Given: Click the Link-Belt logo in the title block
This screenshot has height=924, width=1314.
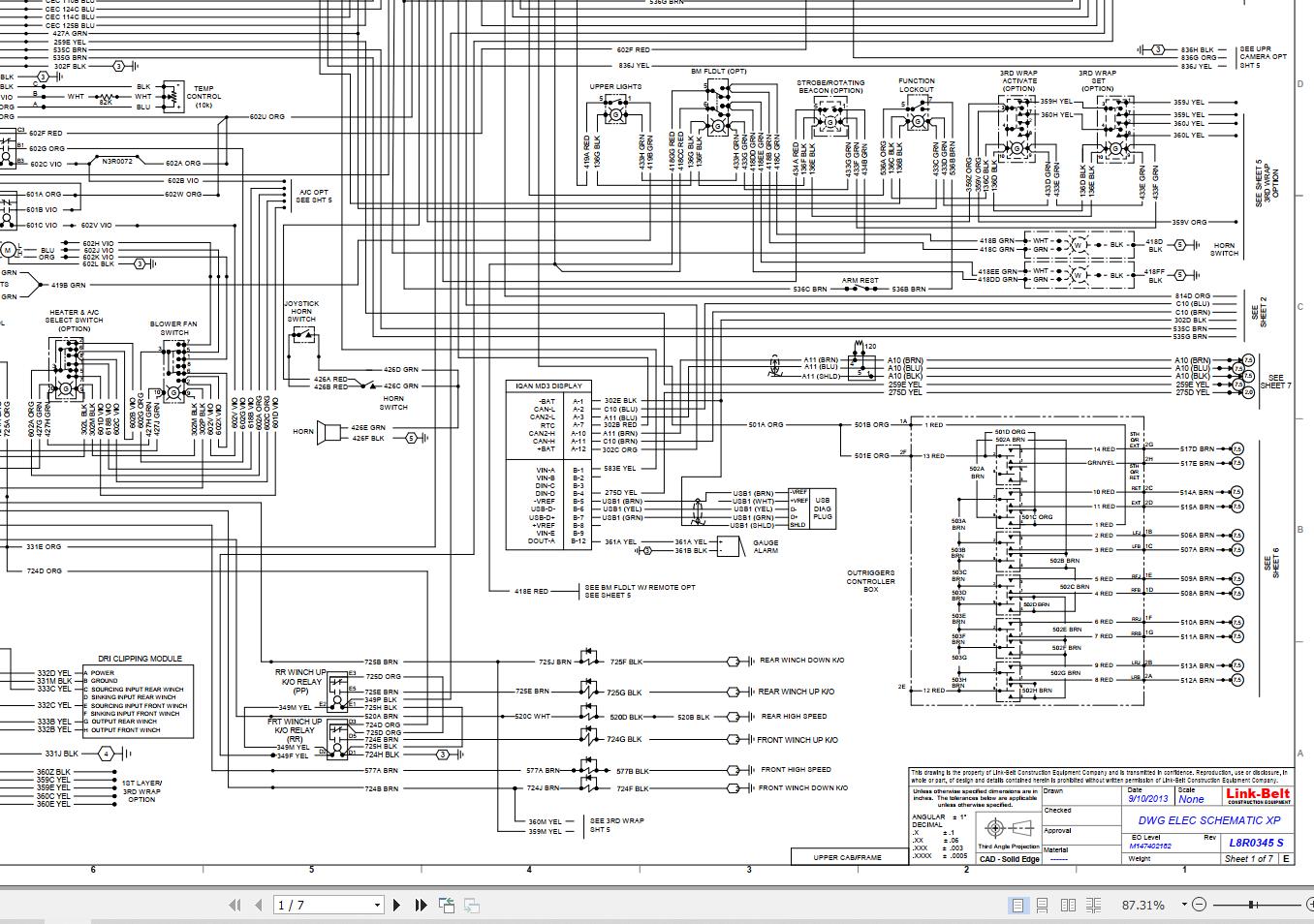Looking at the screenshot, I should (1260, 795).
